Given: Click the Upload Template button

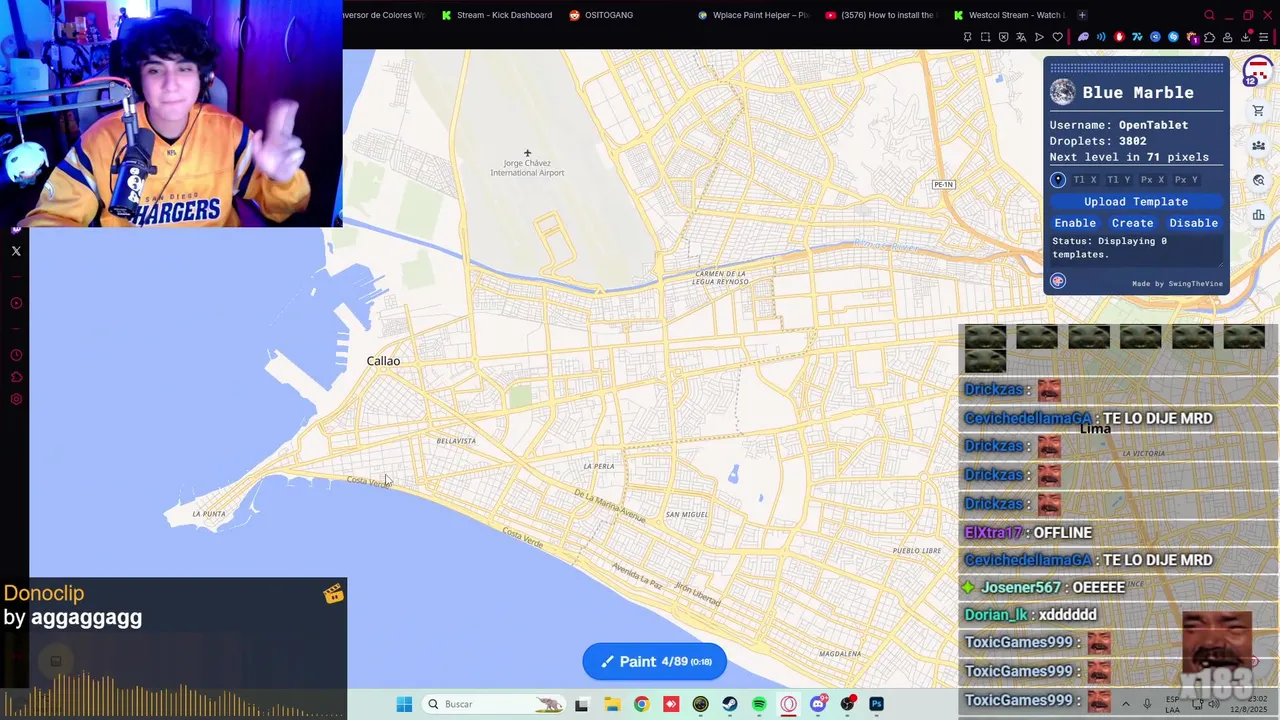Looking at the screenshot, I should pos(1136,202).
